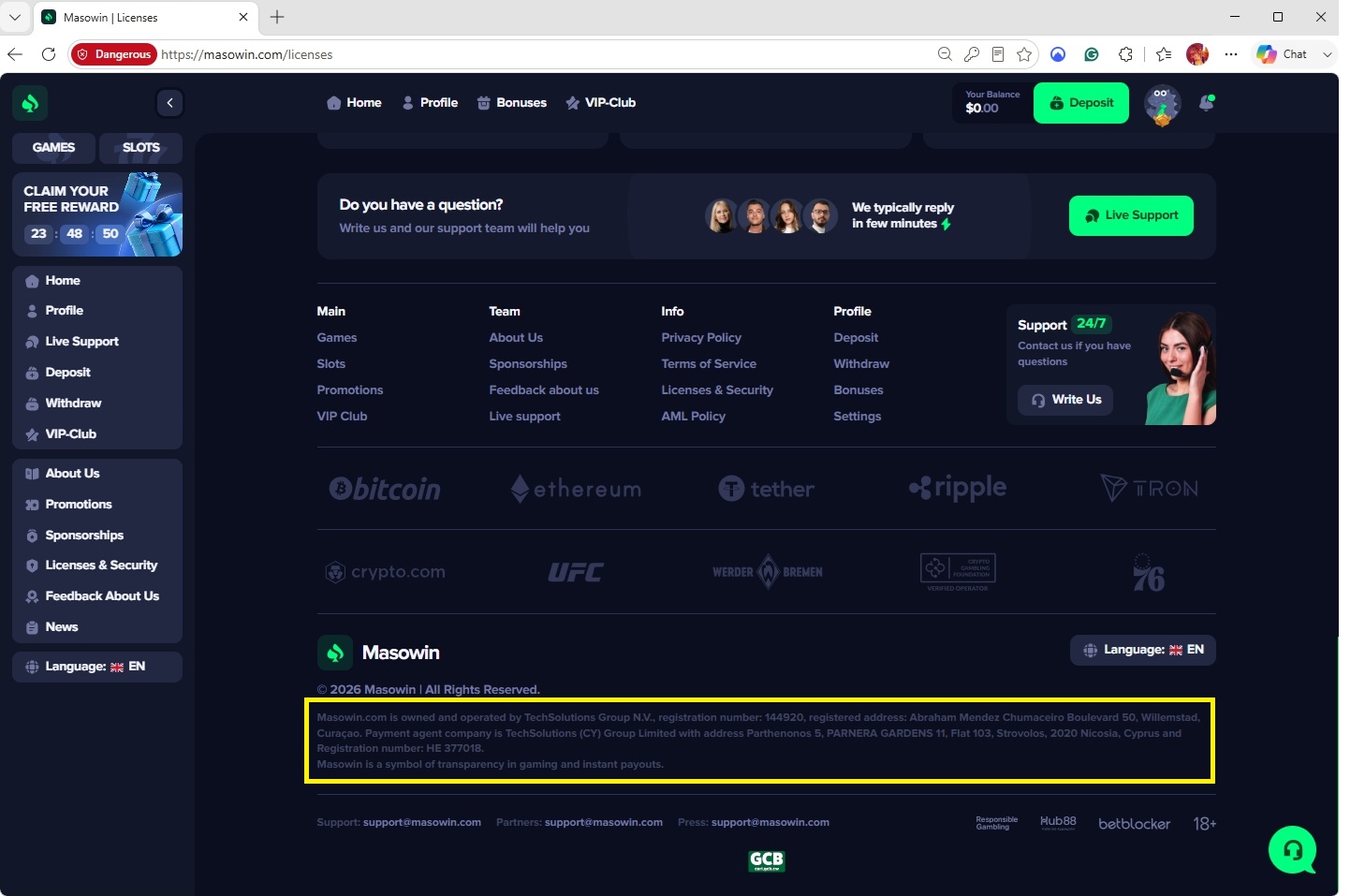This screenshot has width=1350, height=896.
Task: Open the Terms of Service link
Action: click(709, 364)
